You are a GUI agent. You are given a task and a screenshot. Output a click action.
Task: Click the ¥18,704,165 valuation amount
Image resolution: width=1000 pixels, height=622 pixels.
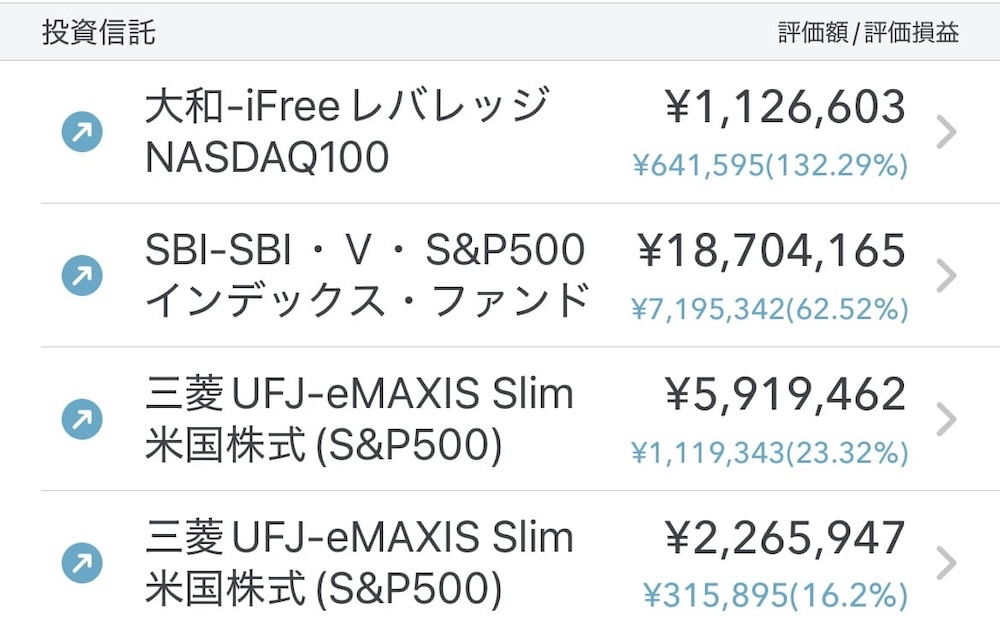coord(771,251)
